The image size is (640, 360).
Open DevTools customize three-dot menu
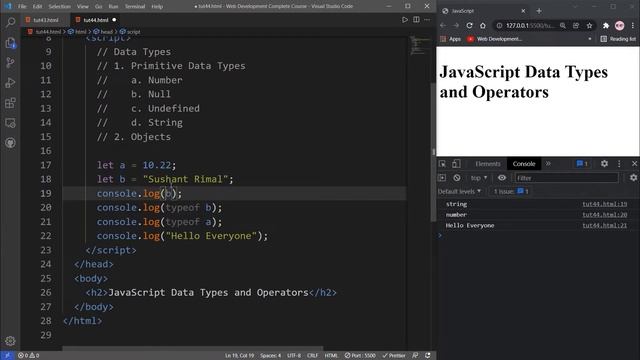(x=619, y=164)
